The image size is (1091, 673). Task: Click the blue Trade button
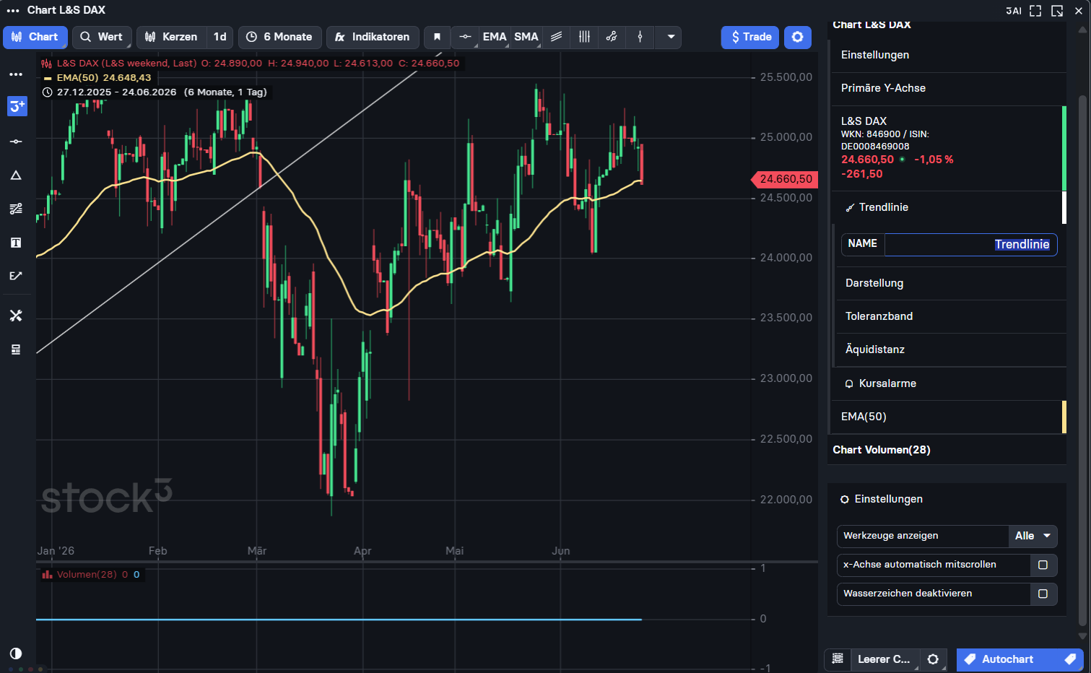click(x=750, y=37)
